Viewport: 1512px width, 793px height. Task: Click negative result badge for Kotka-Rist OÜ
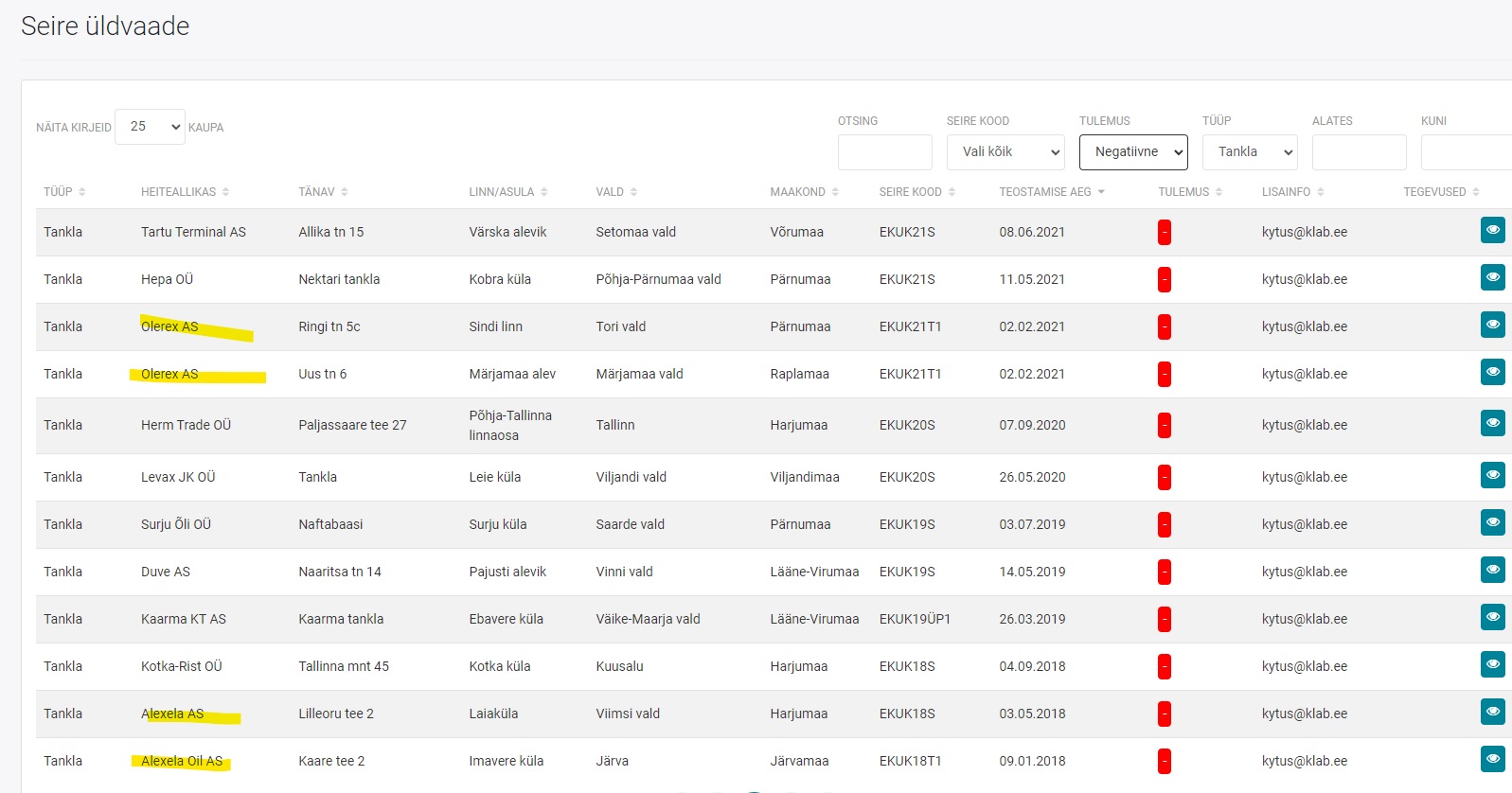(1164, 666)
